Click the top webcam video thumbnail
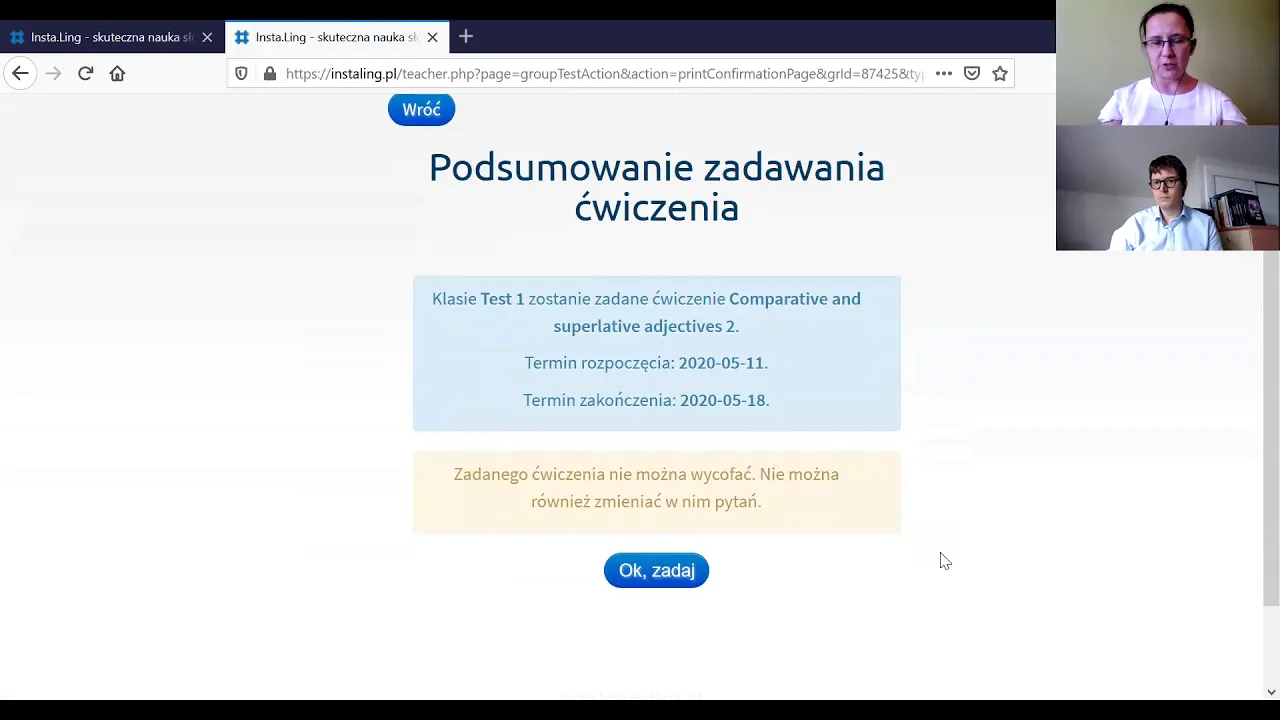 click(x=1168, y=62)
